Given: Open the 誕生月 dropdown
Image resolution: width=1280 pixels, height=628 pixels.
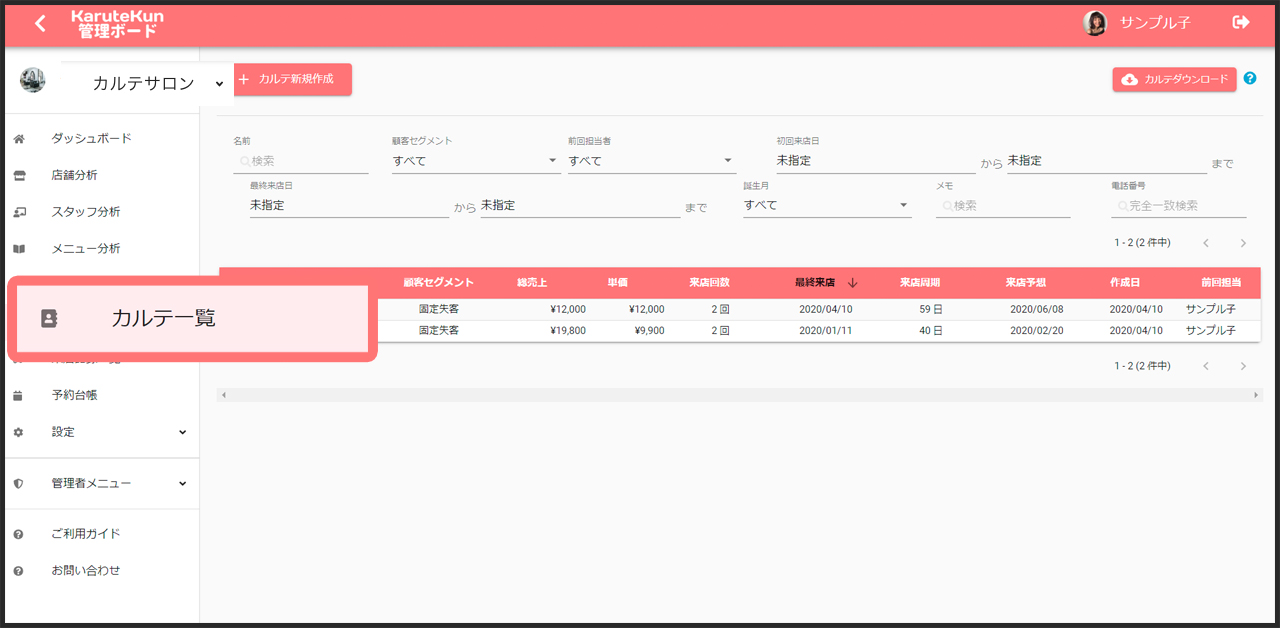Looking at the screenshot, I should [826, 205].
